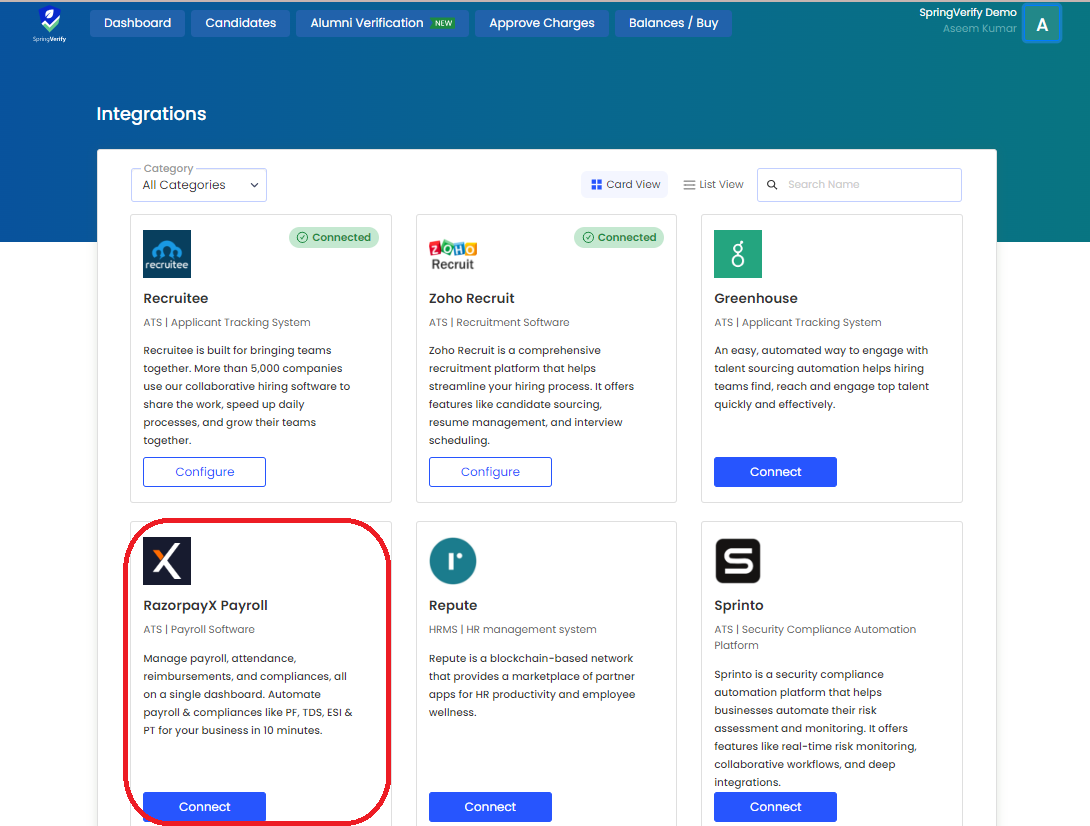
Task: Open Approve Charges page
Action: pyautogui.click(x=542, y=23)
